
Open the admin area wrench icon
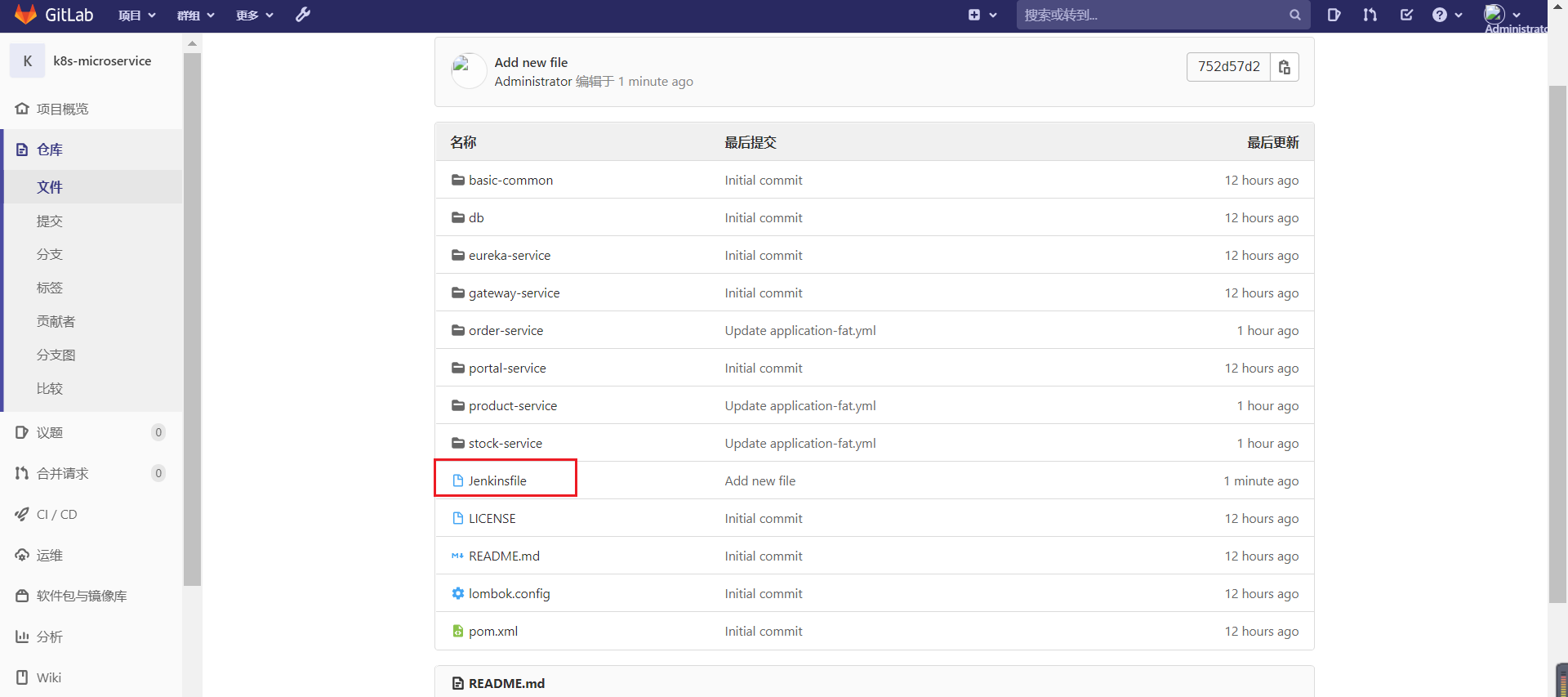click(x=303, y=15)
